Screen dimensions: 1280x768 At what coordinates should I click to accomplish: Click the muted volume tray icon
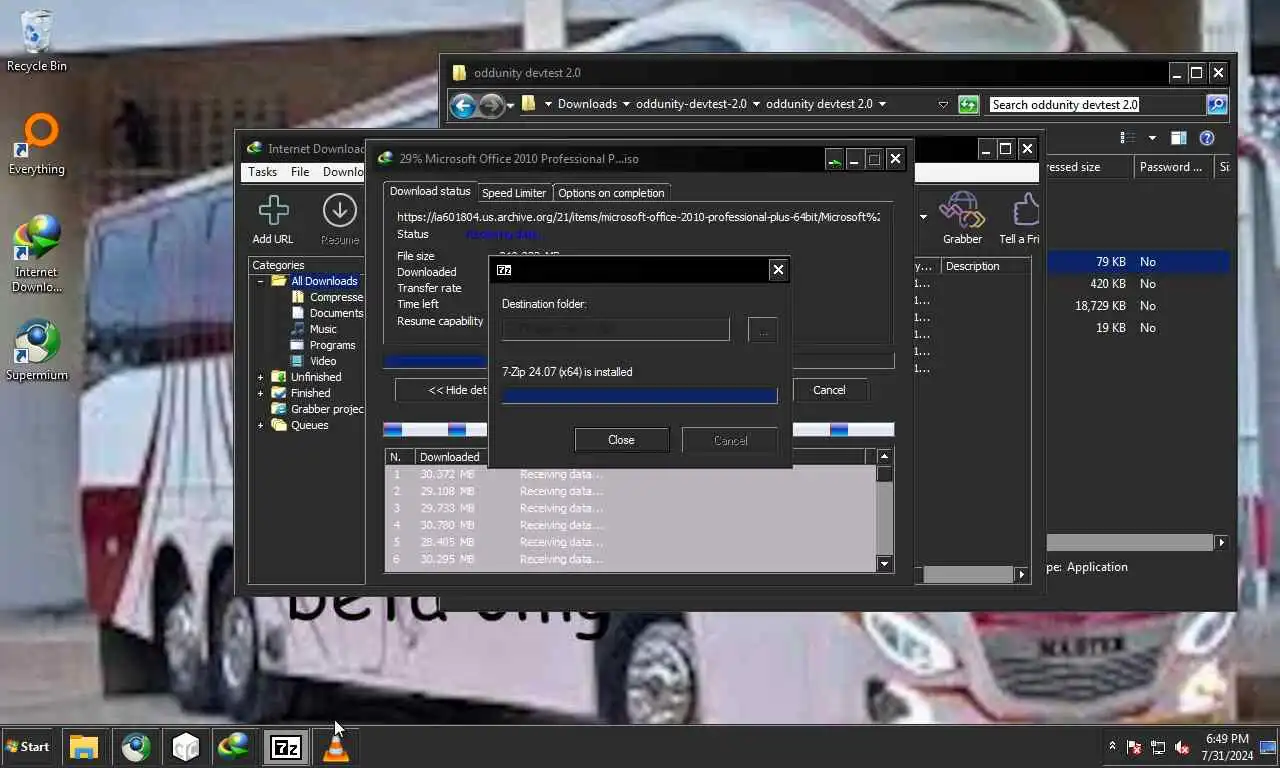coord(1182,747)
